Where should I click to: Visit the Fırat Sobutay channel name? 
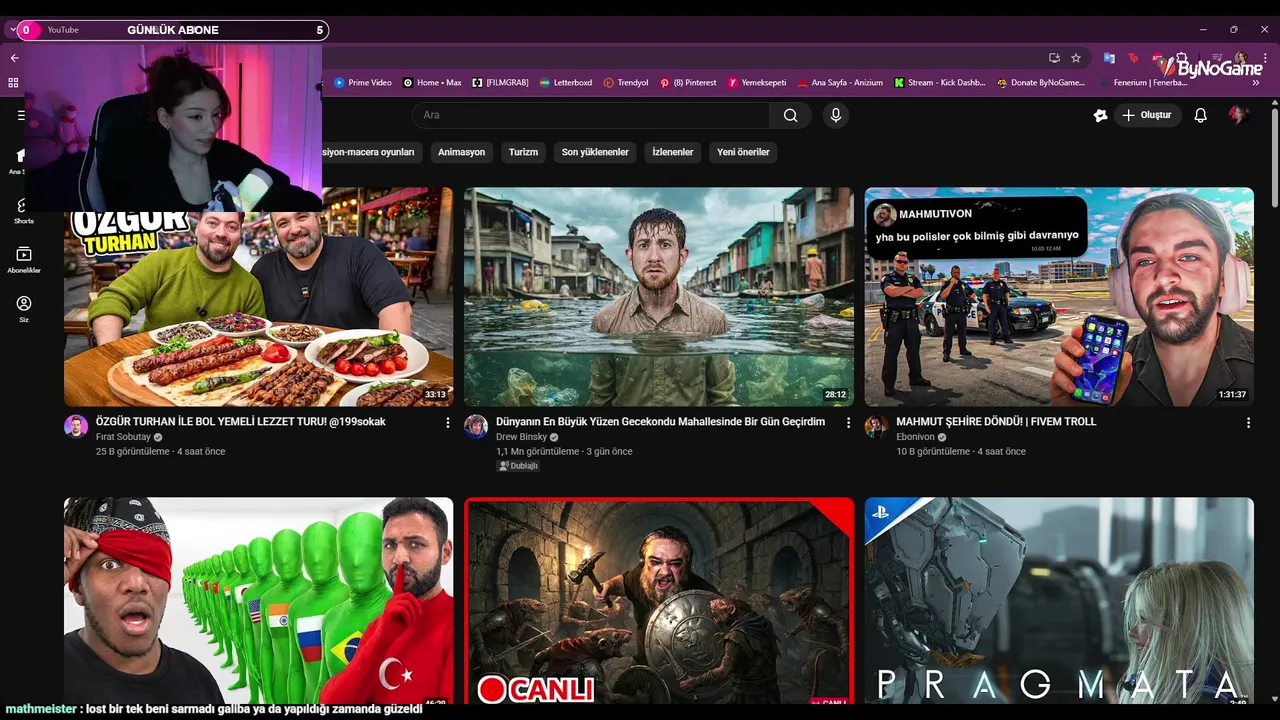click(123, 437)
